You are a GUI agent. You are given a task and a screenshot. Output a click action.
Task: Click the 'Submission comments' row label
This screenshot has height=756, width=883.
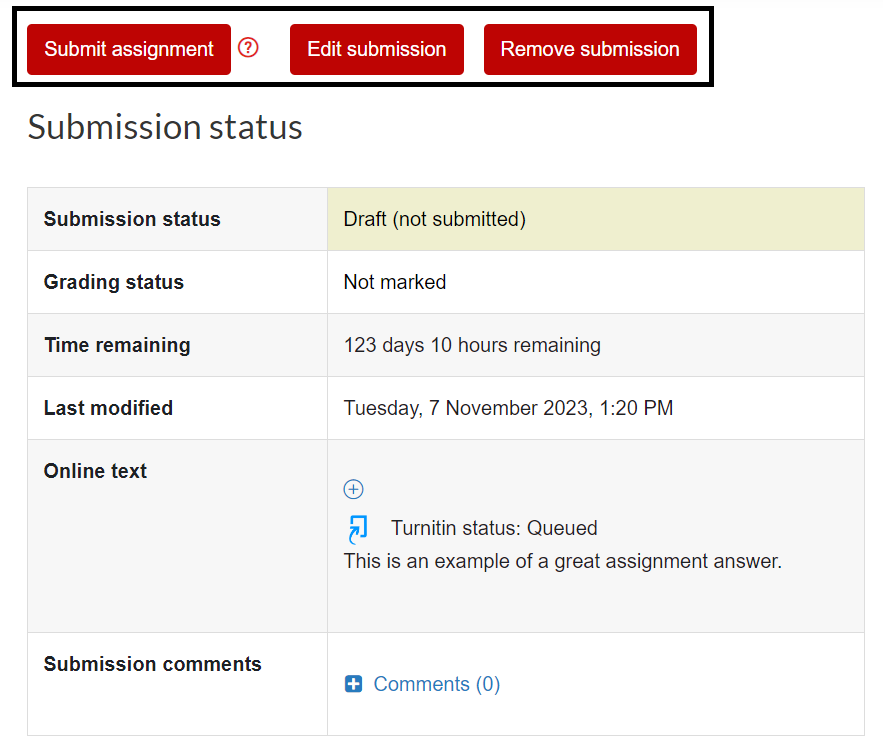(153, 664)
